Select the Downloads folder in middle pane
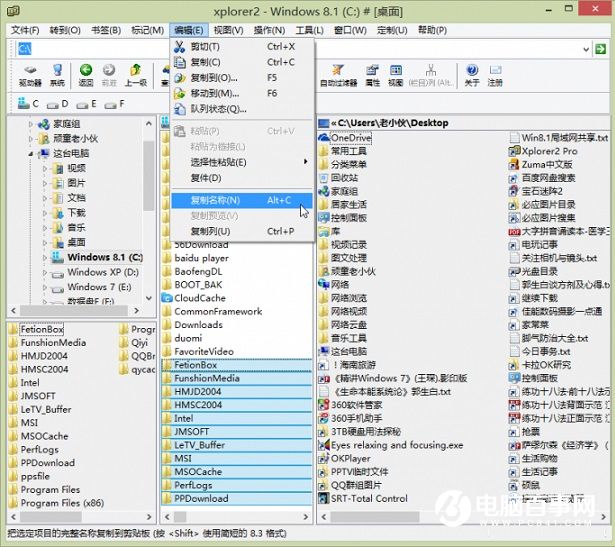Image resolution: width=615 pixels, height=547 pixels. point(198,325)
